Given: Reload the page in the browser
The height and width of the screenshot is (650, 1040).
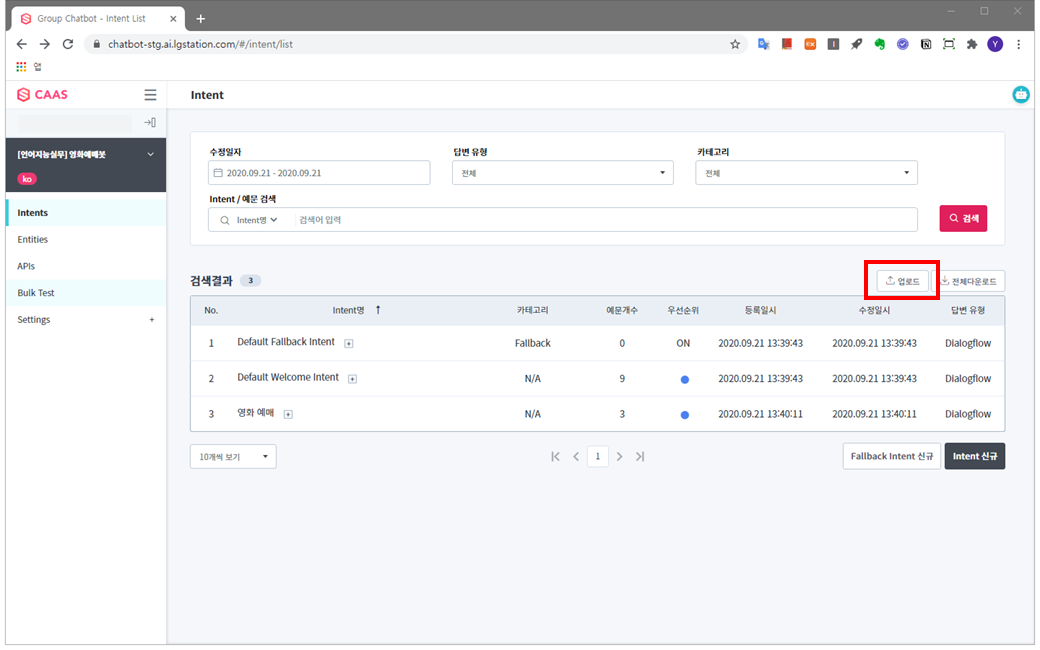Looking at the screenshot, I should point(68,44).
